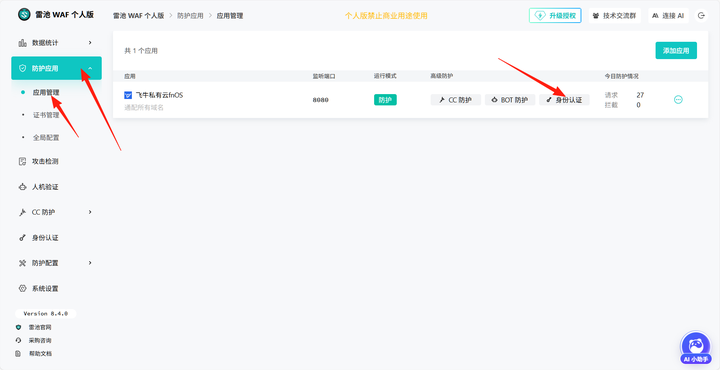Click the 攻击检测 document icon
This screenshot has height=370, width=720.
pos(22,162)
